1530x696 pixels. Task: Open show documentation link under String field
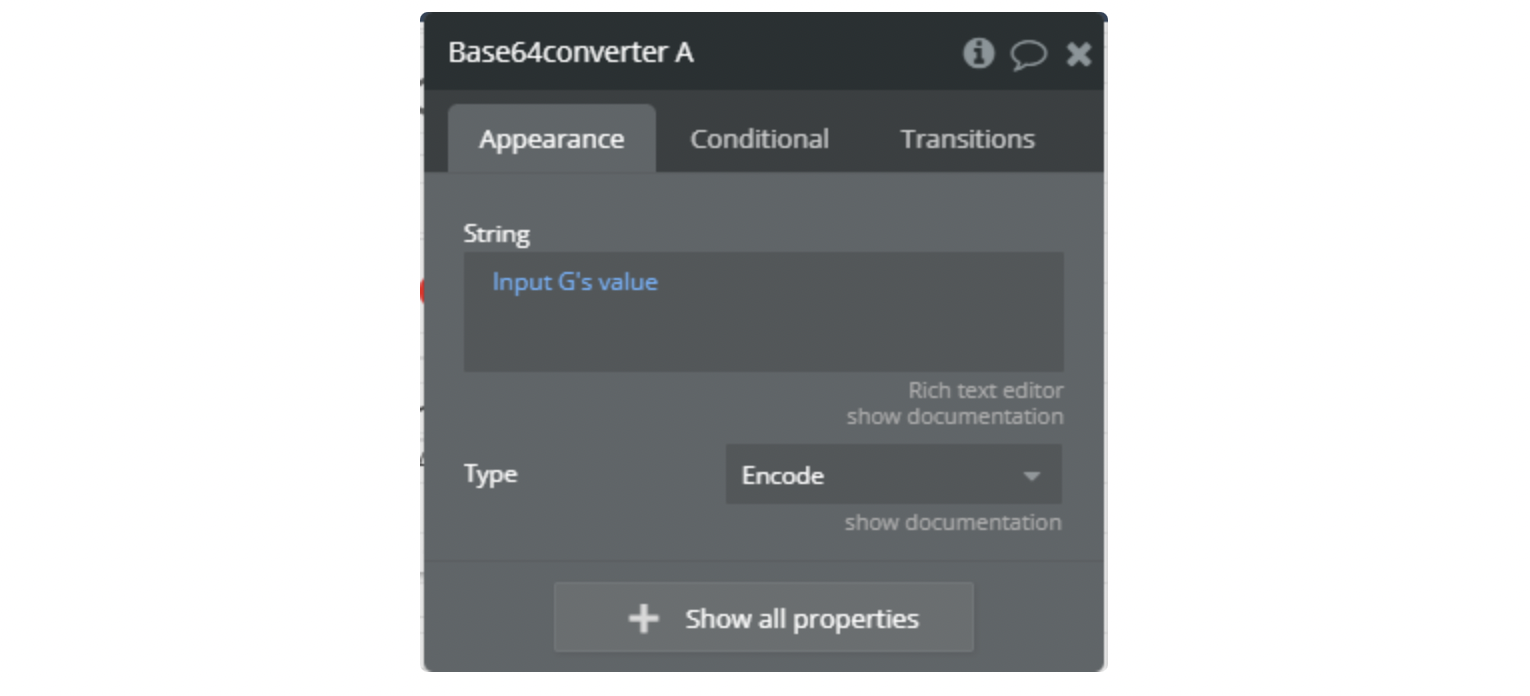[x=954, y=416]
